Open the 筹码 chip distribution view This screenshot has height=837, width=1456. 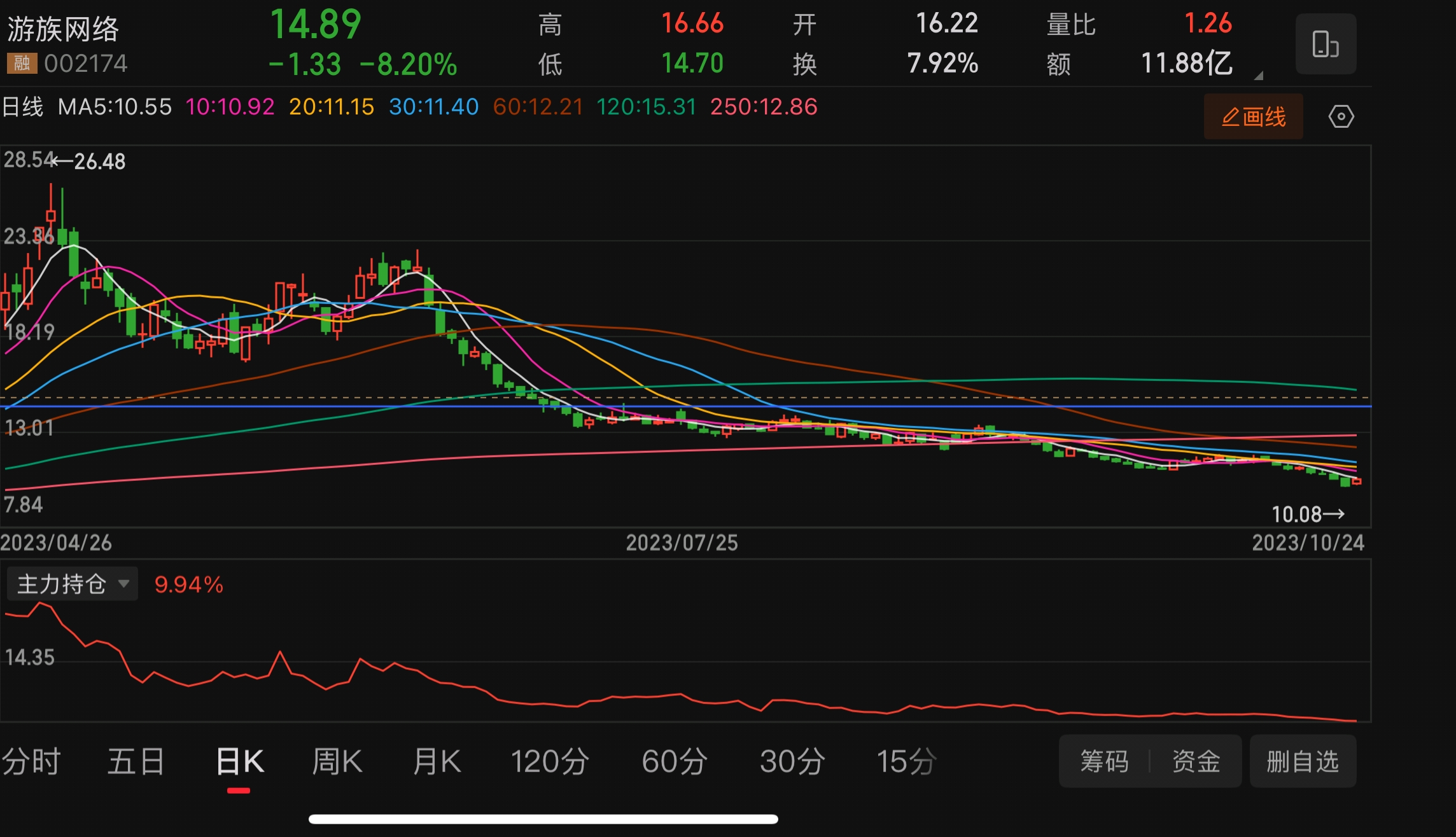pyautogui.click(x=1104, y=761)
